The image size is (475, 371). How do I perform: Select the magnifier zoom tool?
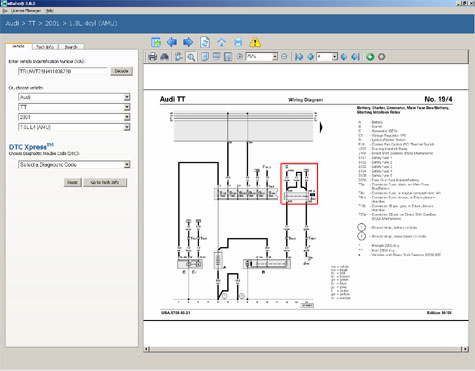191,57
